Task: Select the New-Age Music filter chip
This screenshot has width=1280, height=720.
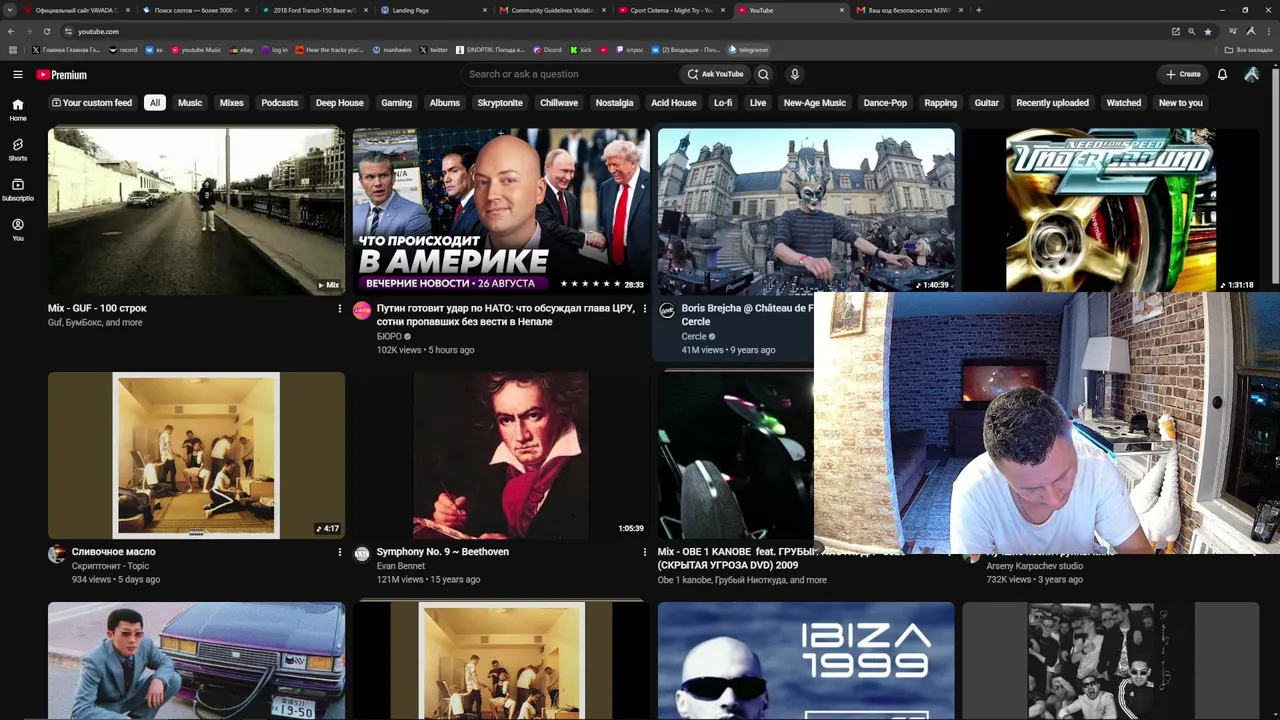Action: [815, 103]
